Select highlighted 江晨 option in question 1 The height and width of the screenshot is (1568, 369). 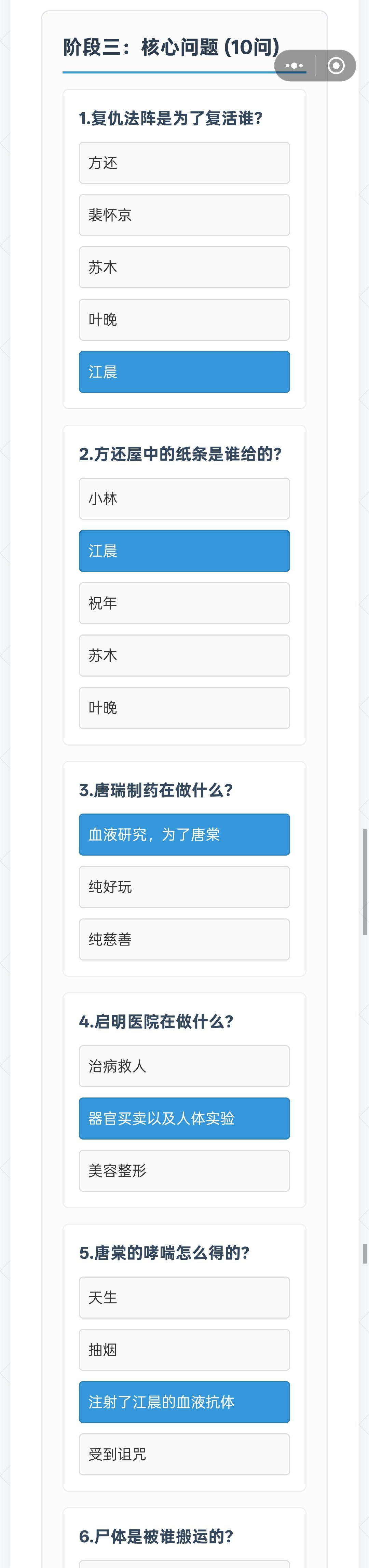click(184, 372)
